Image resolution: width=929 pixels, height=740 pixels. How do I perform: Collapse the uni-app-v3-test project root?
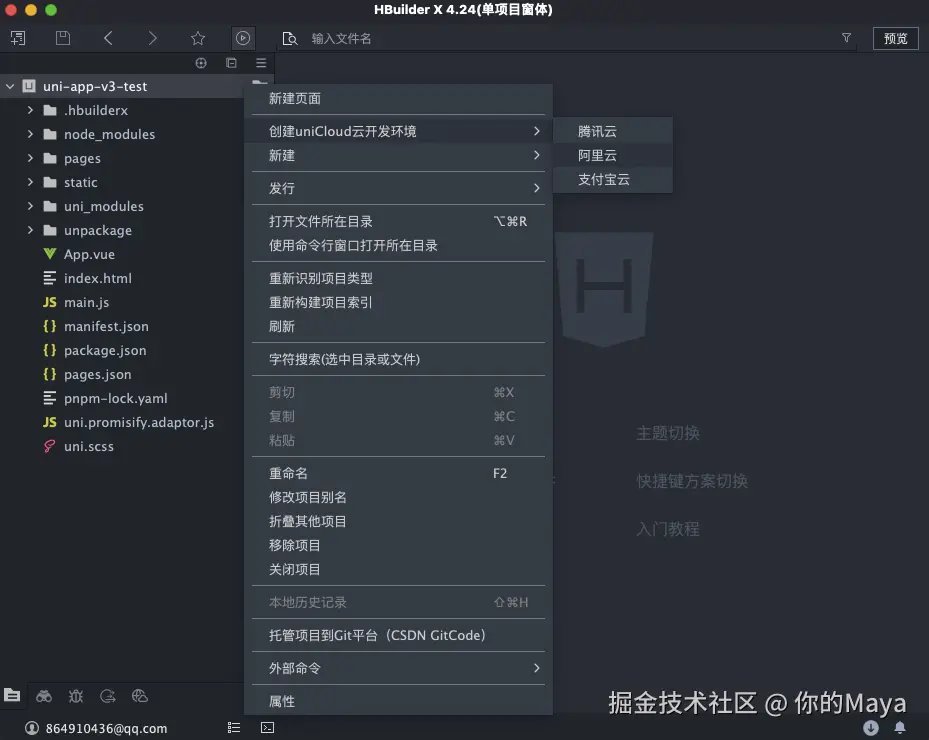click(10, 87)
